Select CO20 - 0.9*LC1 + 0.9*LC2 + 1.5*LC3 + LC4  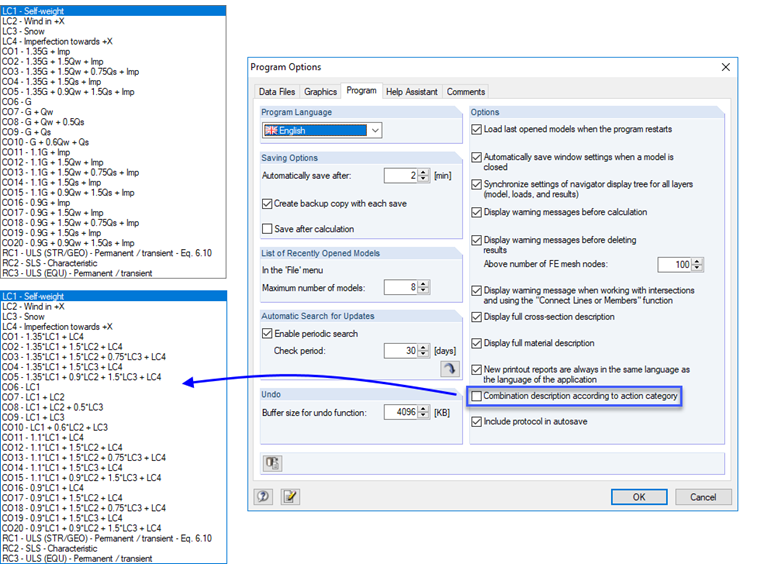point(113,528)
